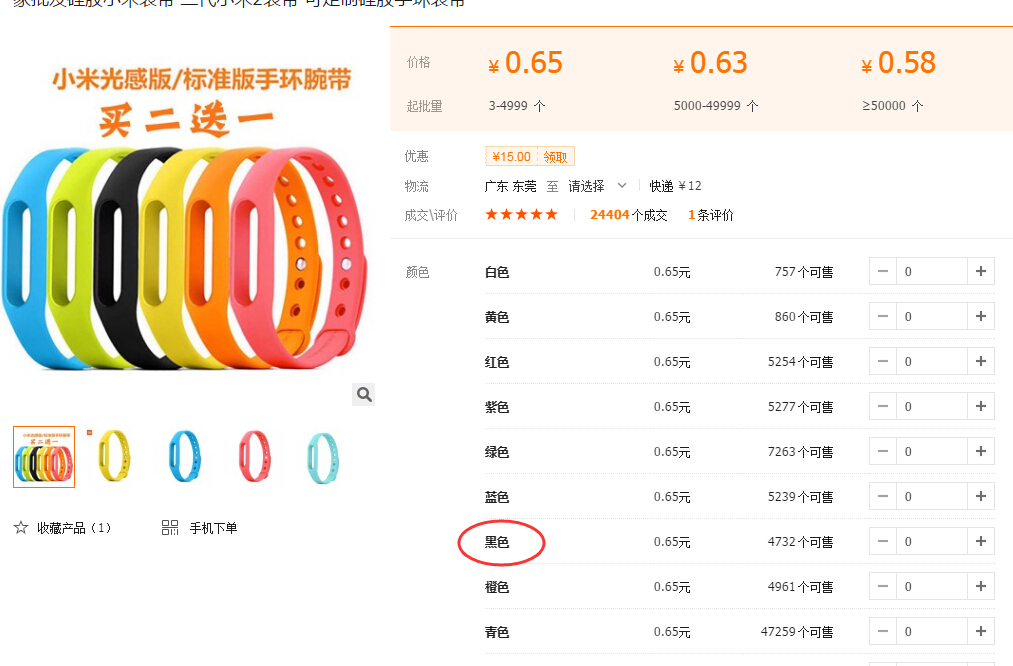Click the 广东 东莞 shipping origin text
1013x666 pixels.
(x=510, y=186)
